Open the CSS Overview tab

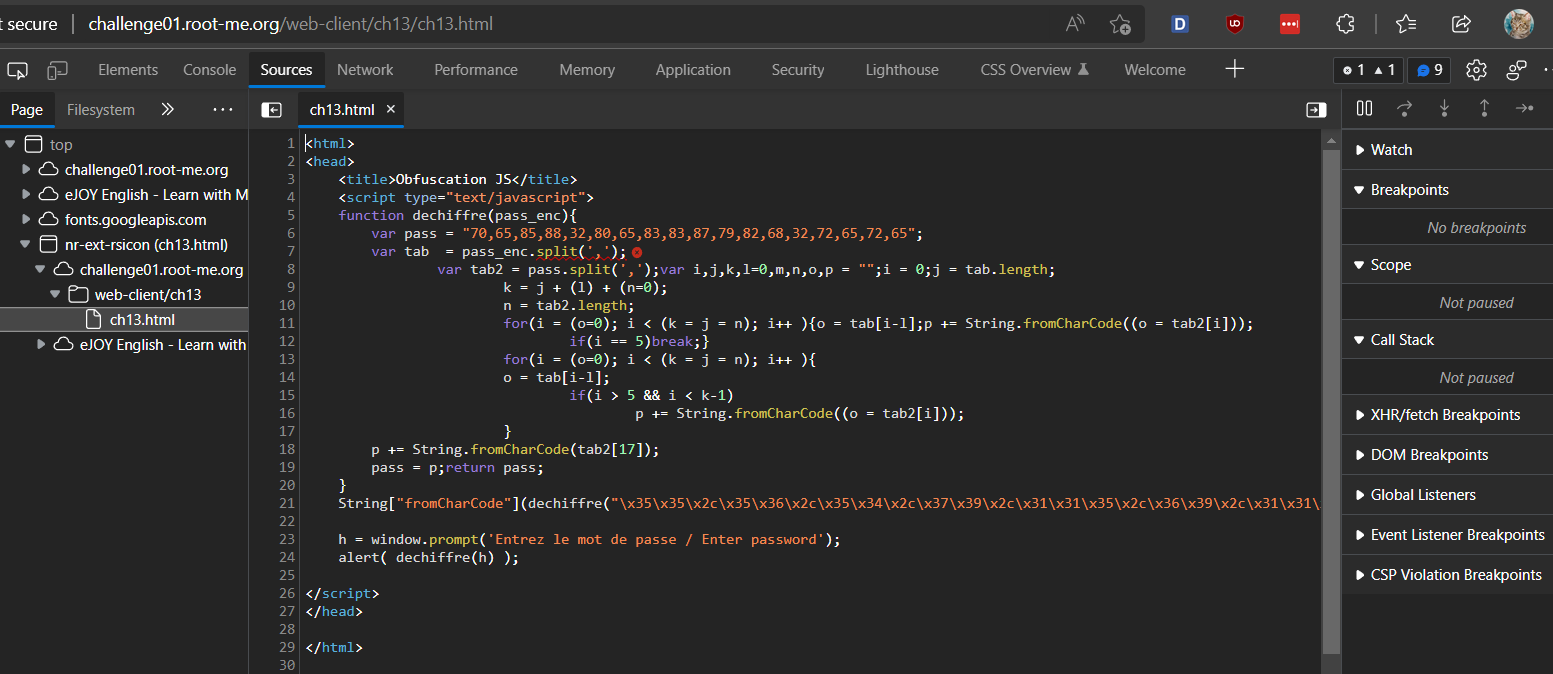(x=1034, y=70)
